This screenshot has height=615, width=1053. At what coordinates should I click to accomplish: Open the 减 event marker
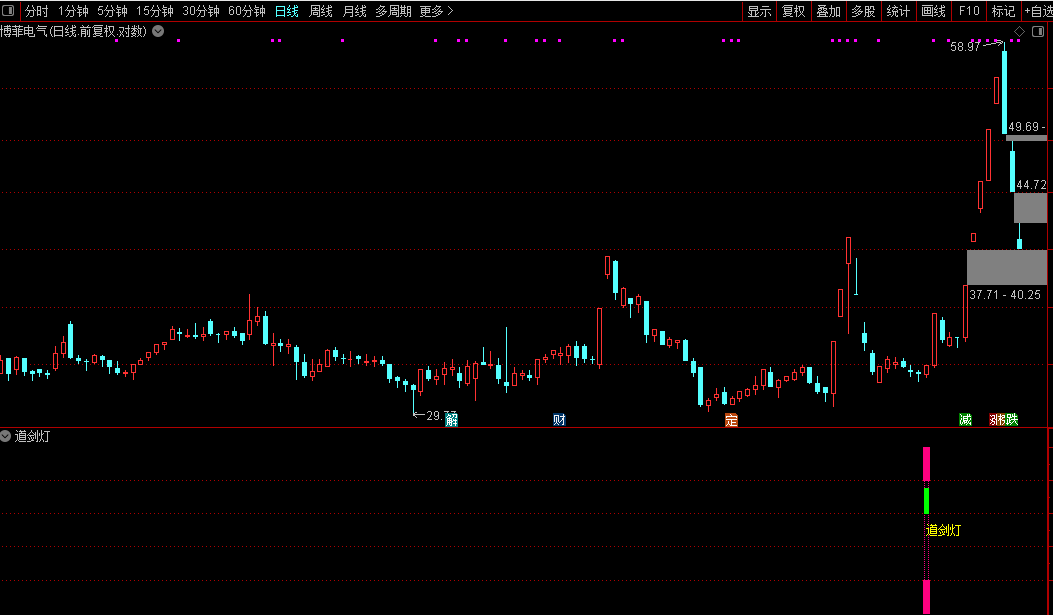pos(965,420)
